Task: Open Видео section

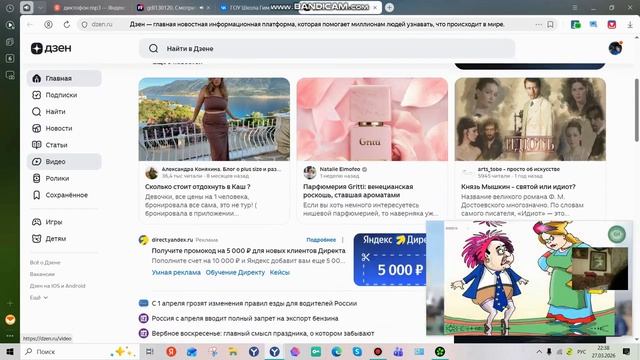Action: tap(64, 162)
